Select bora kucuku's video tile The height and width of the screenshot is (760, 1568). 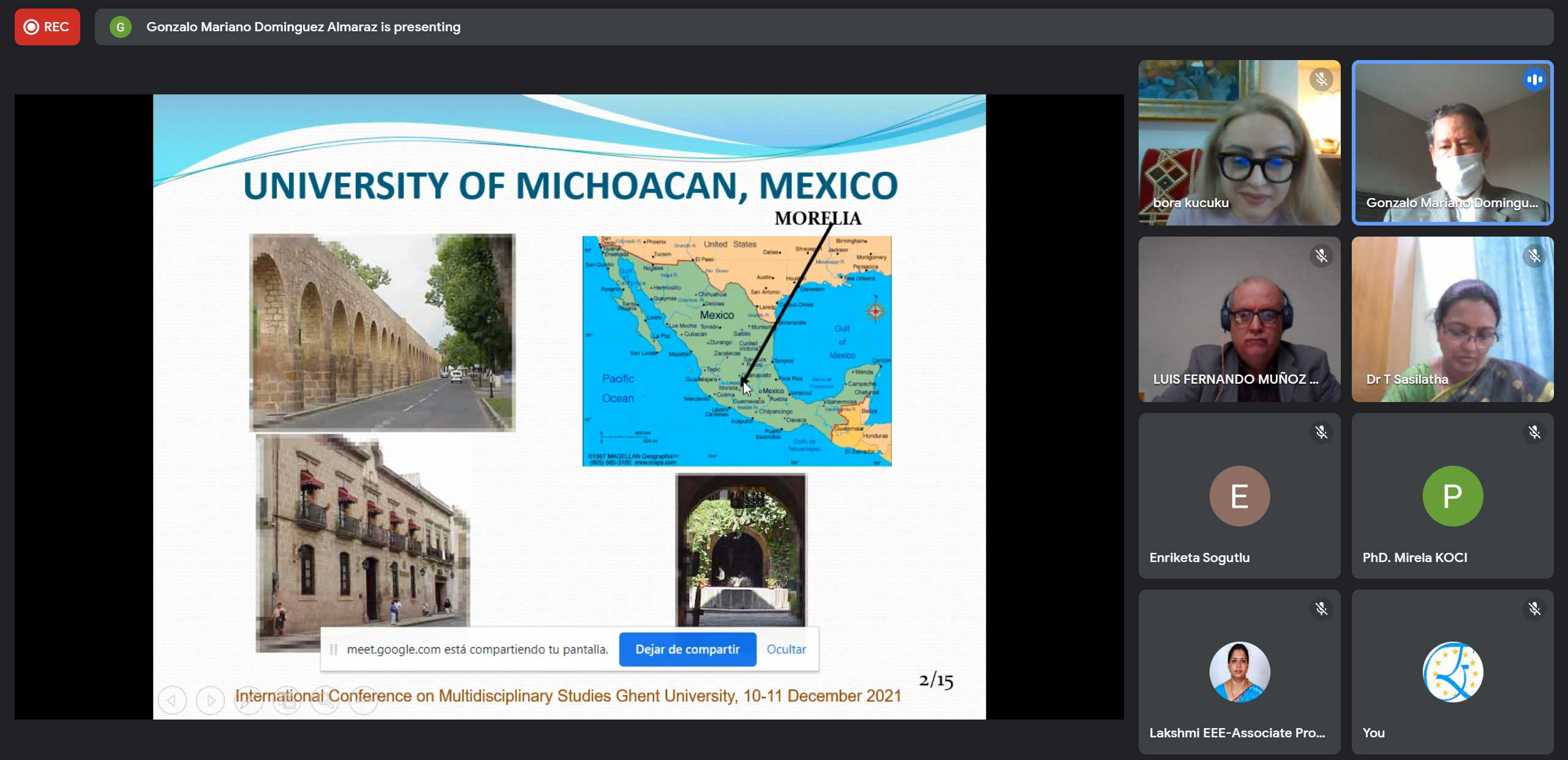(x=1238, y=142)
